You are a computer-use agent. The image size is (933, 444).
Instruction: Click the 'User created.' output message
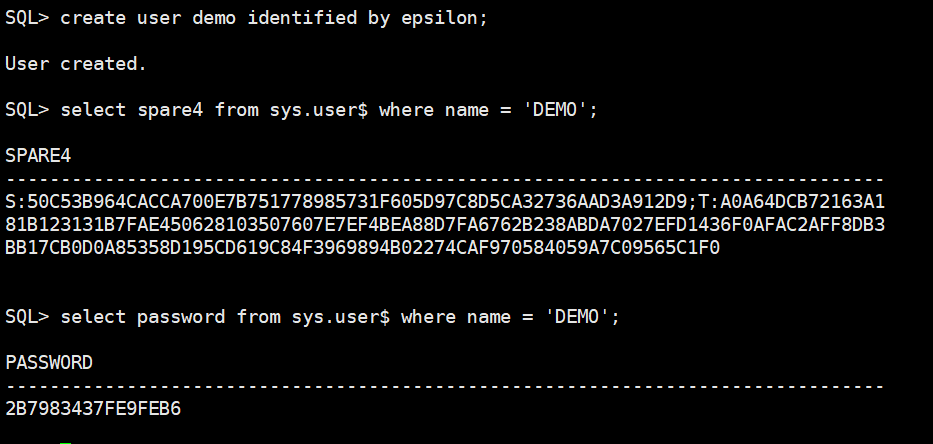pyautogui.click(x=76, y=64)
